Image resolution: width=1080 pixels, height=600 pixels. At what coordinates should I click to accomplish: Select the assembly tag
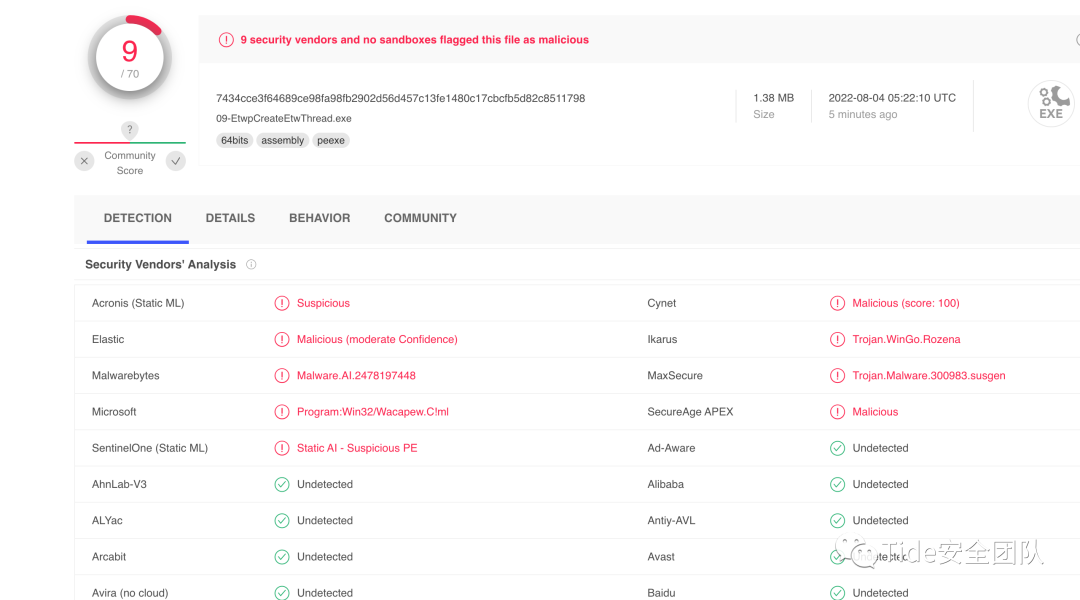coord(282,141)
